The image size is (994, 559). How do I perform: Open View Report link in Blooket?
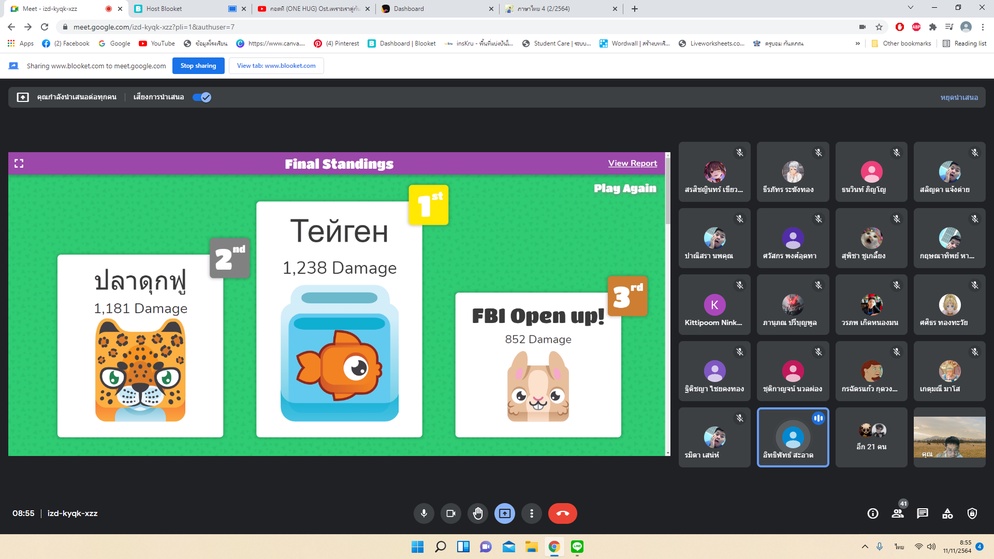(x=632, y=163)
